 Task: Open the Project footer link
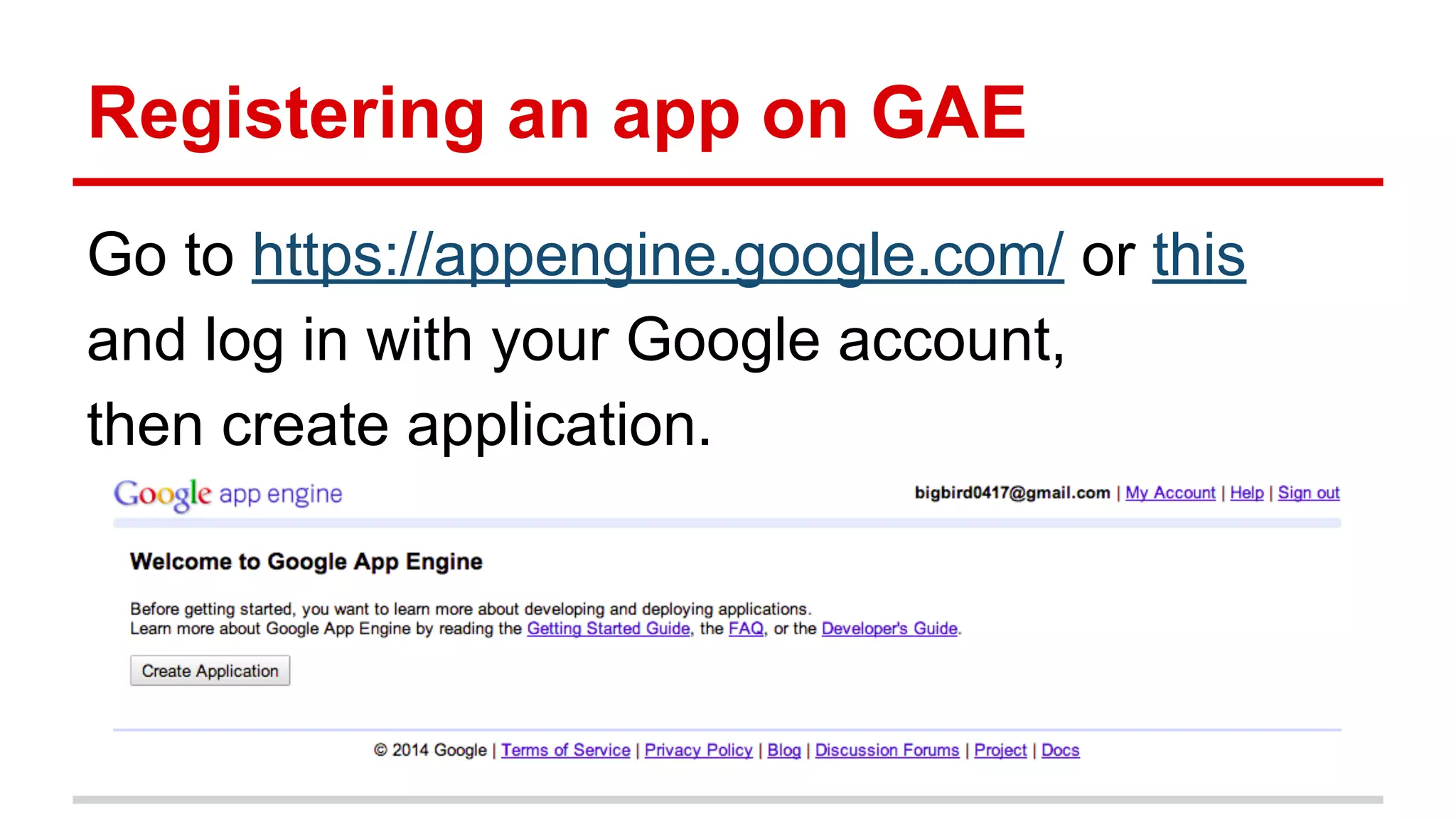click(x=1000, y=750)
